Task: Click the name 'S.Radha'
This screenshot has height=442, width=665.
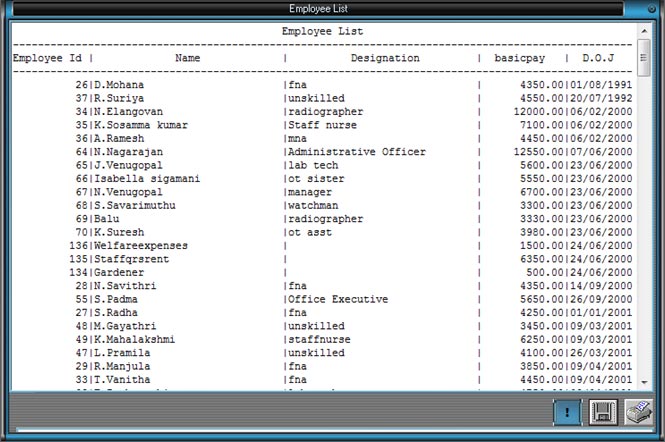Action: coord(116,313)
